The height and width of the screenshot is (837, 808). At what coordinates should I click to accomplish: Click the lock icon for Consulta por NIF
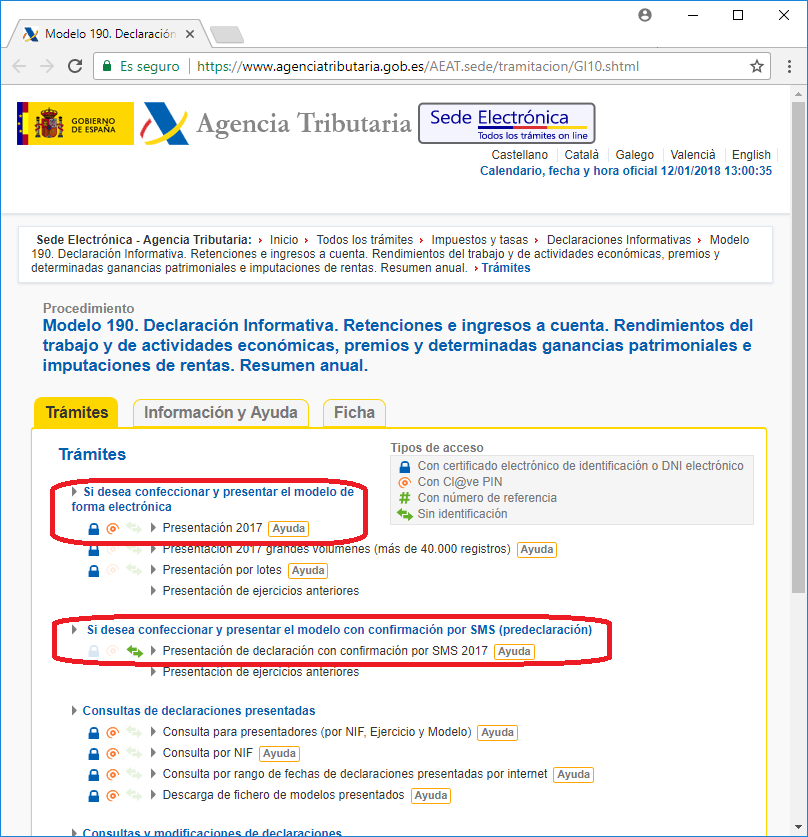click(93, 754)
